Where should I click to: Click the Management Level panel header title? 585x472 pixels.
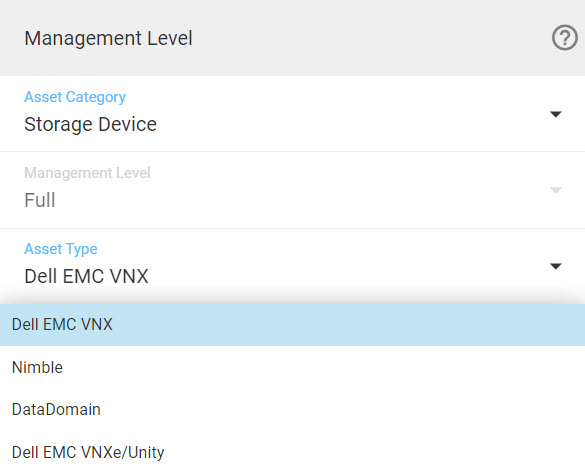pos(108,38)
